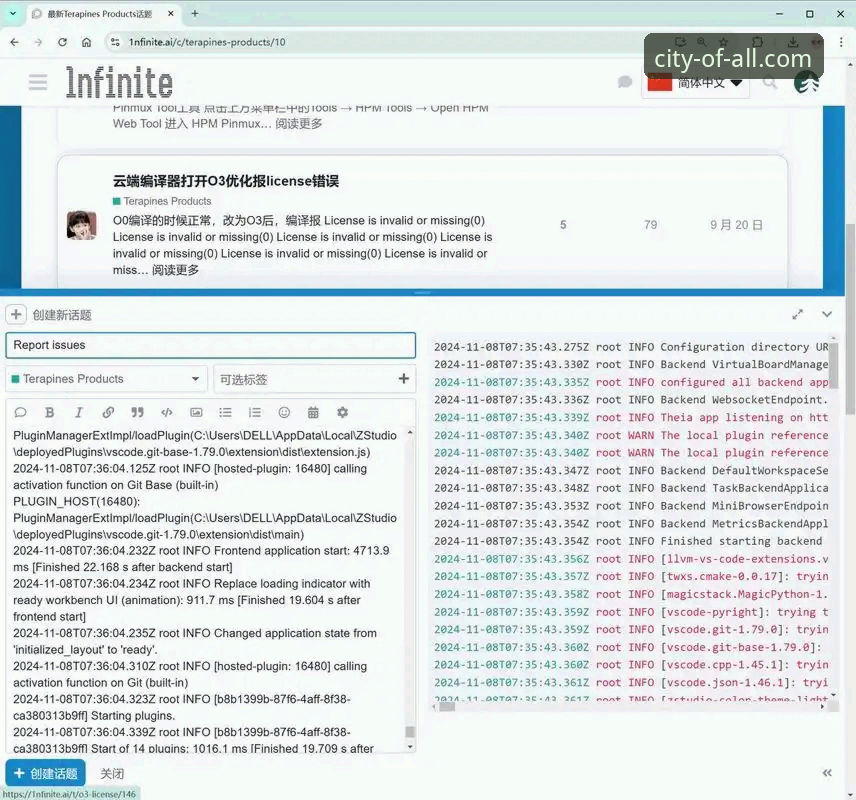Open the Terapines Products category dropdown
The width and height of the screenshot is (856, 800).
click(106, 379)
